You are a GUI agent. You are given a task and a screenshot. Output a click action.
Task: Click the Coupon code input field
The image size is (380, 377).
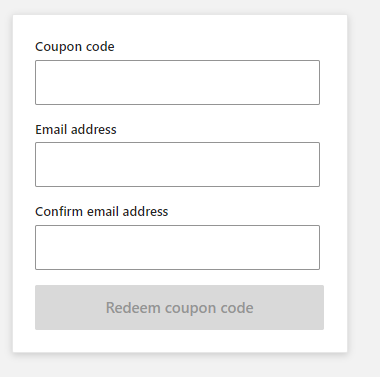pyautogui.click(x=177, y=82)
